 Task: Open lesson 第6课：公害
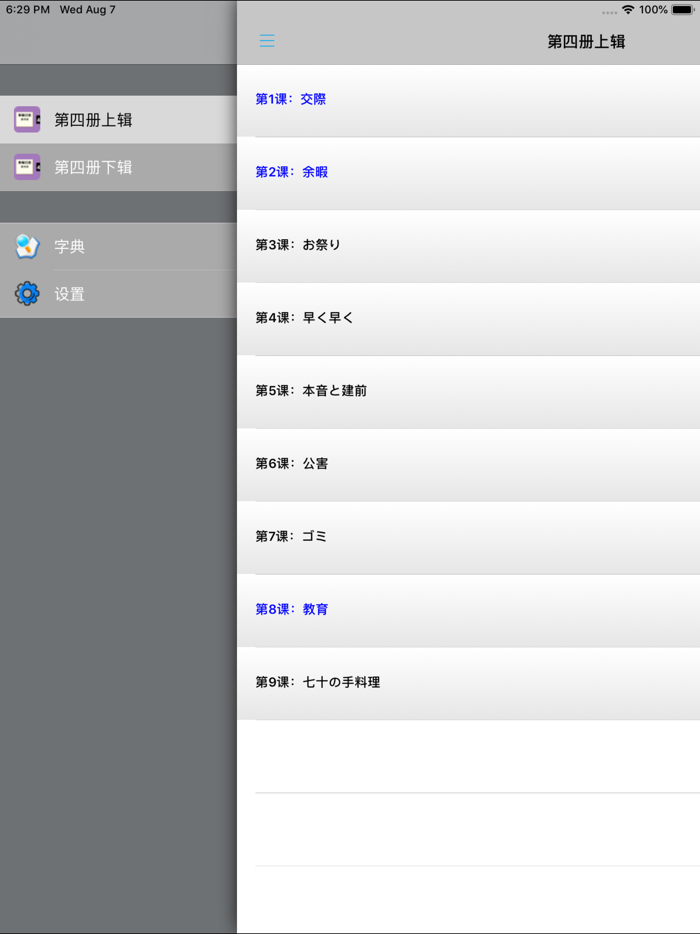[468, 465]
